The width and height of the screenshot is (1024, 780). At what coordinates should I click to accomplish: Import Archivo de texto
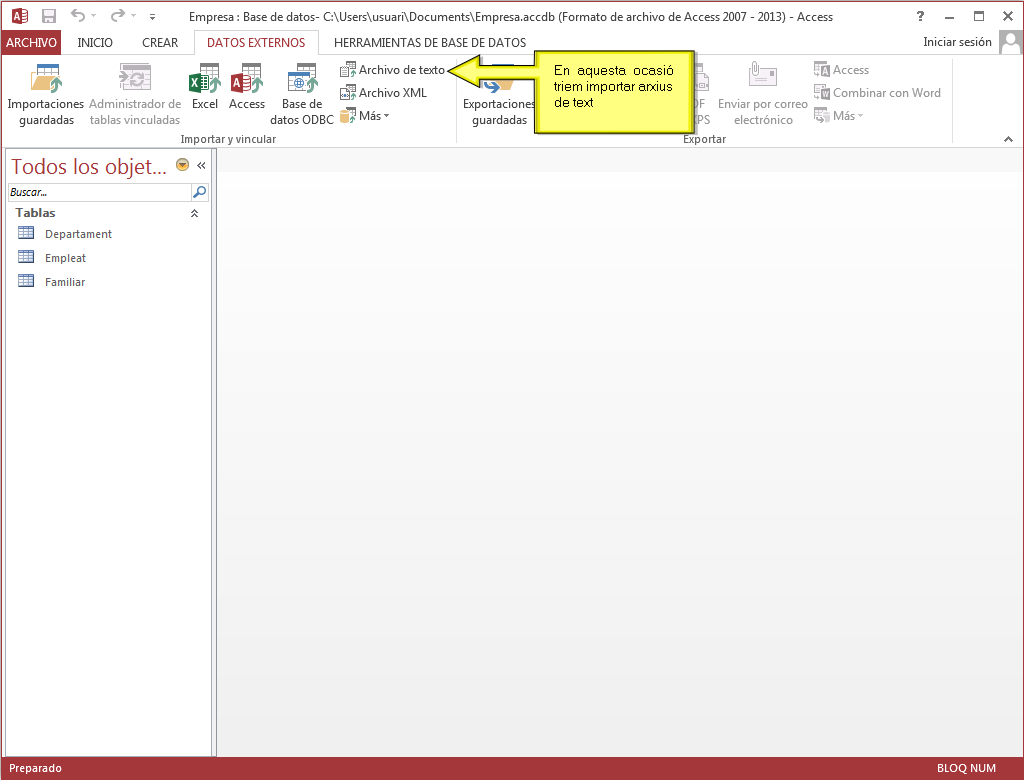(392, 70)
